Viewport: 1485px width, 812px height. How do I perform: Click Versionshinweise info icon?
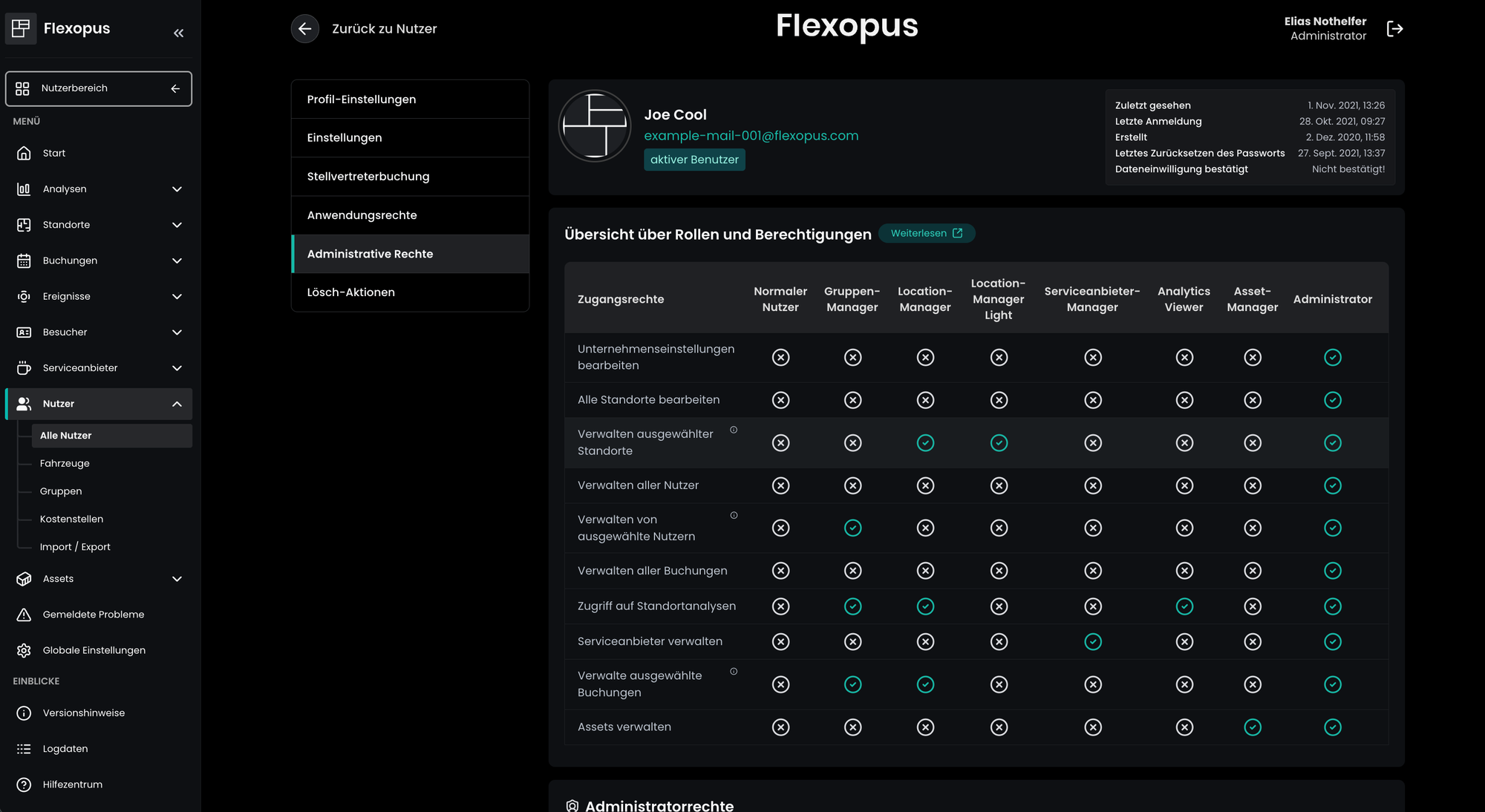pyautogui.click(x=24, y=713)
